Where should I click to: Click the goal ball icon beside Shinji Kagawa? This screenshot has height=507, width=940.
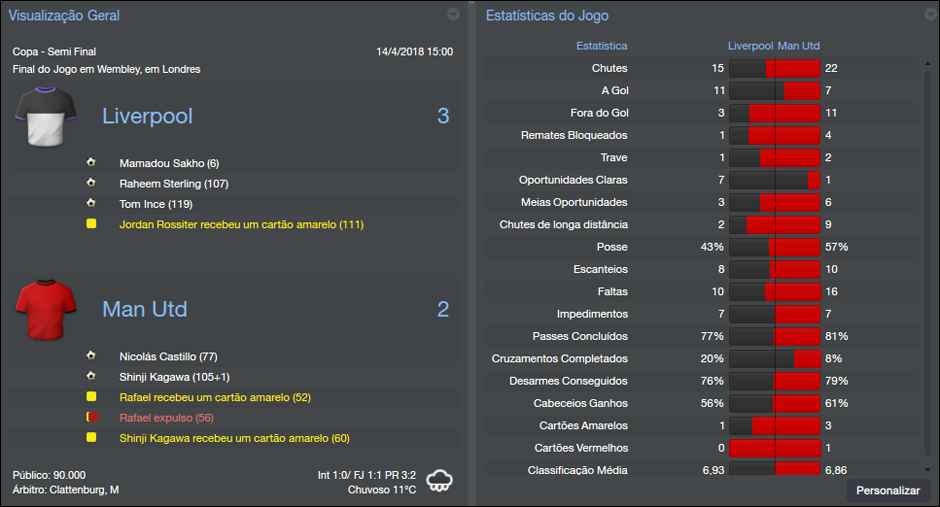coord(91,377)
